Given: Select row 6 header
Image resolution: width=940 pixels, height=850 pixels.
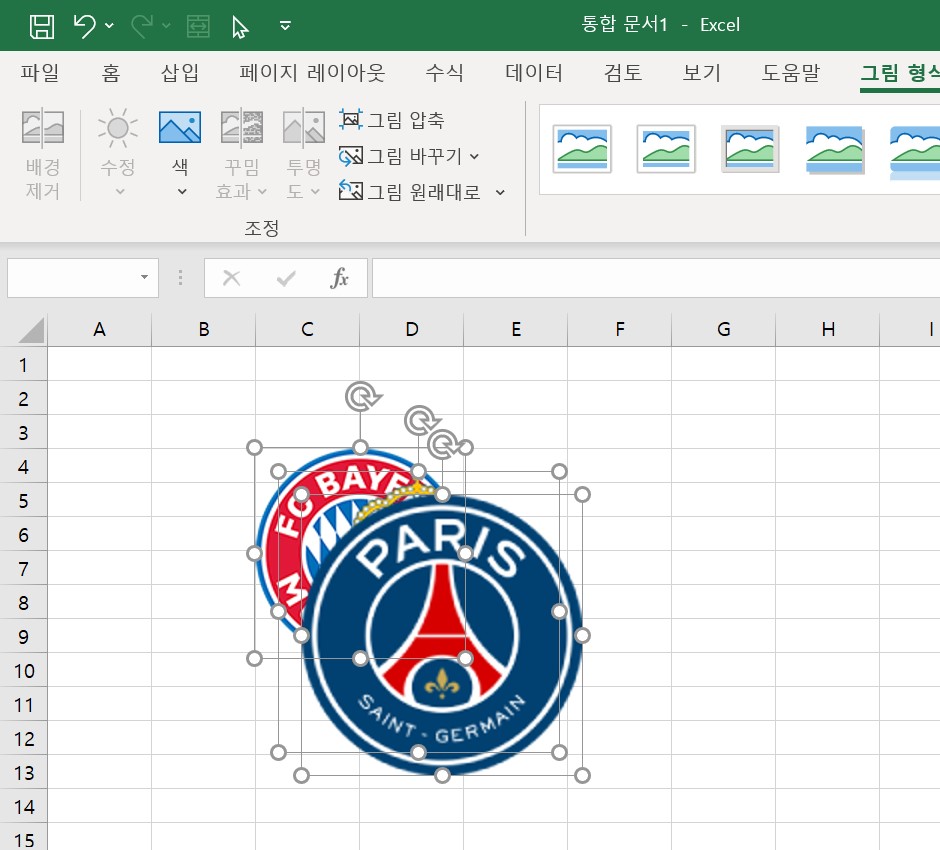Looking at the screenshot, I should coord(23,535).
